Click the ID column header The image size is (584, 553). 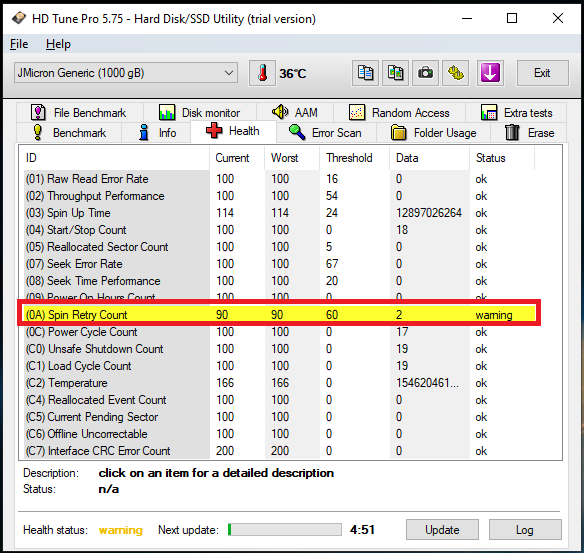pyautogui.click(x=114, y=158)
